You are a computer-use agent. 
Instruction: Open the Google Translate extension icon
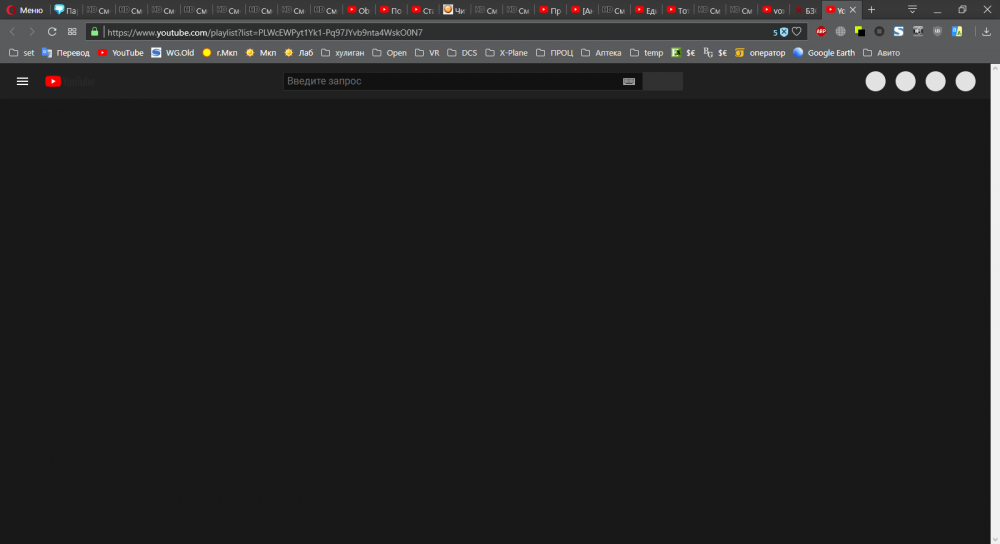click(x=957, y=31)
